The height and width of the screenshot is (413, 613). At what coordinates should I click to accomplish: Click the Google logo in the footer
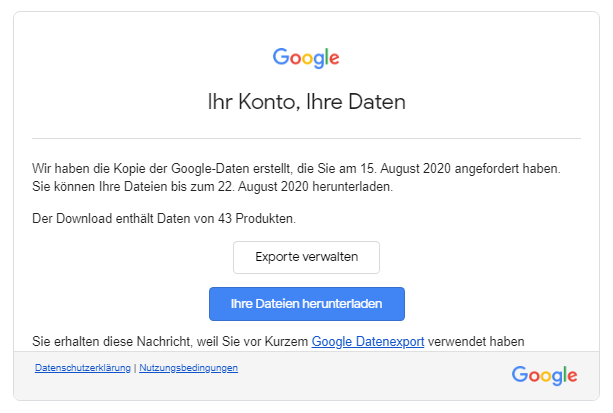click(544, 375)
